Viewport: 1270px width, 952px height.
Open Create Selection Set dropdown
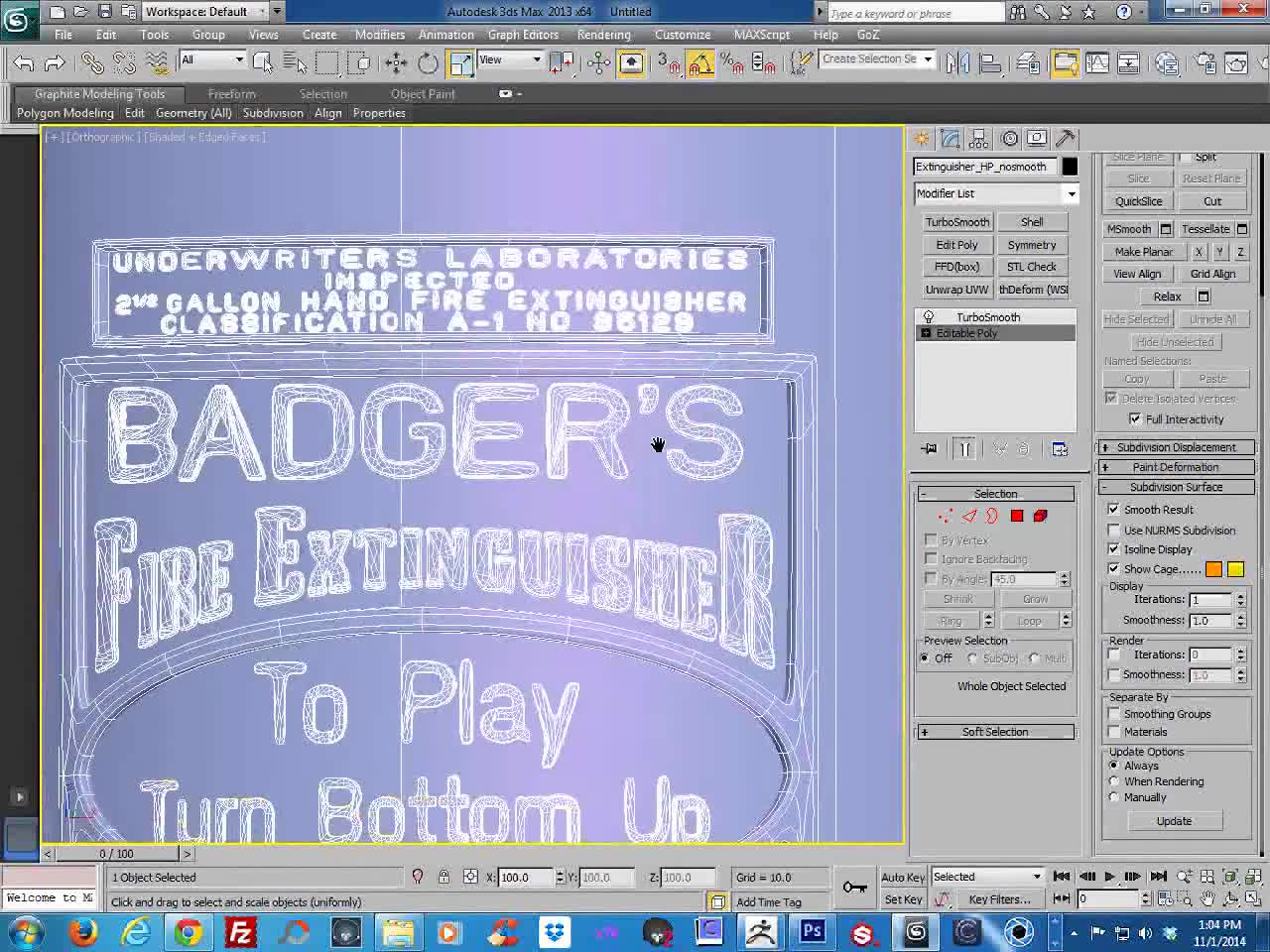coord(877,59)
